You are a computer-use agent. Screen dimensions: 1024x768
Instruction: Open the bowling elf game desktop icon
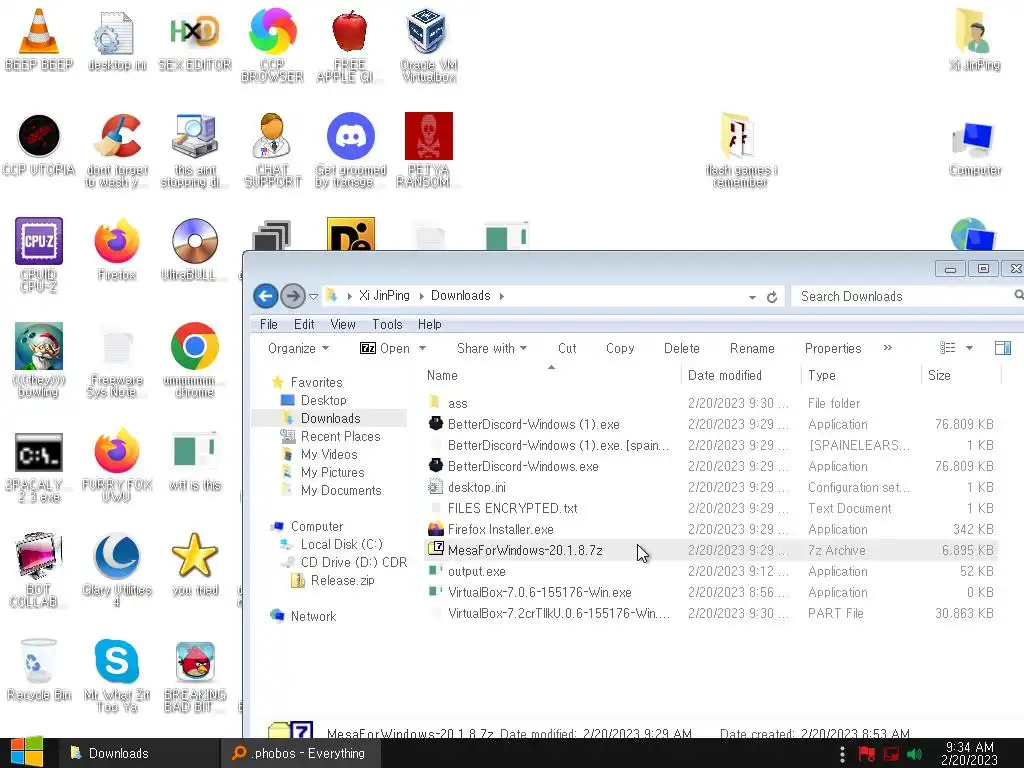tap(39, 360)
